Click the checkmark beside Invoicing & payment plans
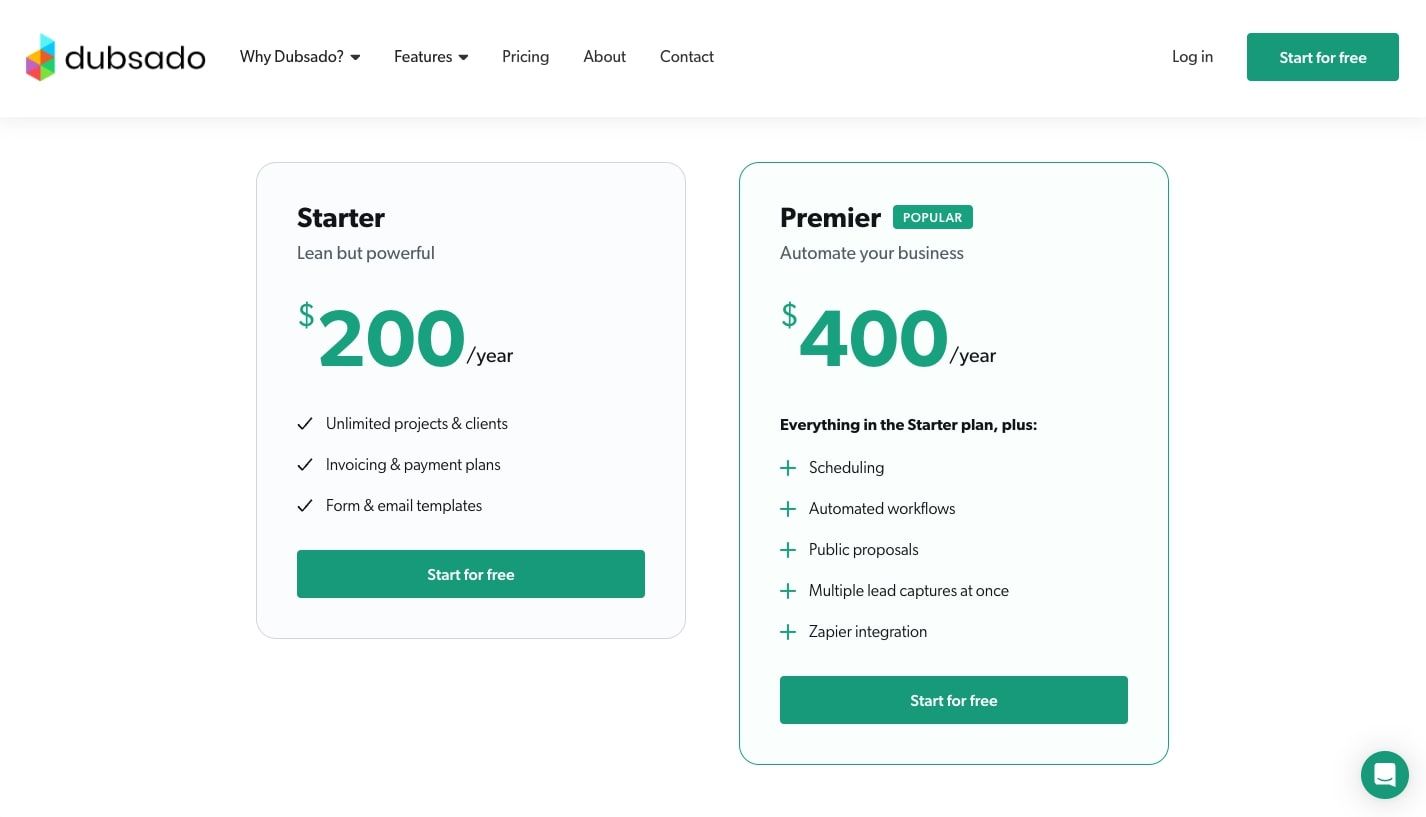 tap(305, 465)
